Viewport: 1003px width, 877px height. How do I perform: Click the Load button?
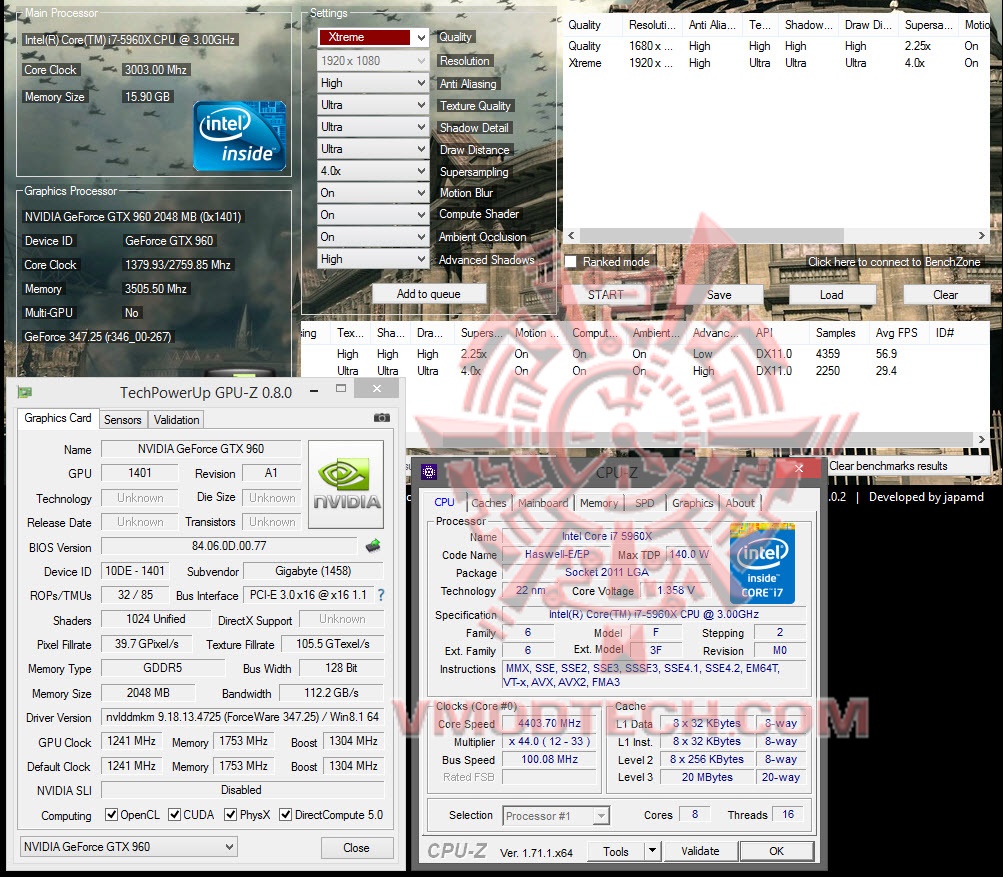(832, 294)
